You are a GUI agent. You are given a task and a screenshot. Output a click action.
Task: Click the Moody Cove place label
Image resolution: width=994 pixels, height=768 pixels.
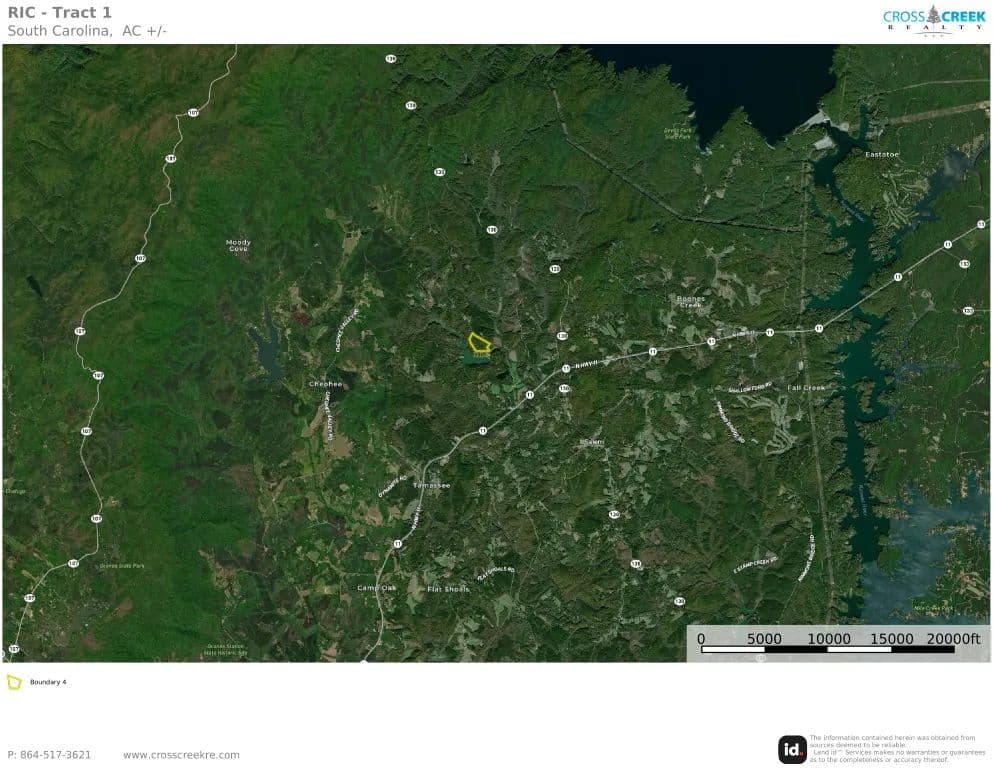(238, 245)
